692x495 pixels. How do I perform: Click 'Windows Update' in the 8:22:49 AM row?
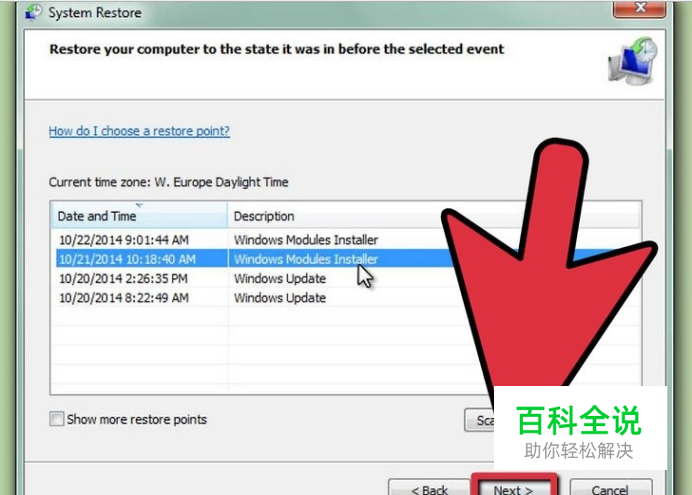280,298
